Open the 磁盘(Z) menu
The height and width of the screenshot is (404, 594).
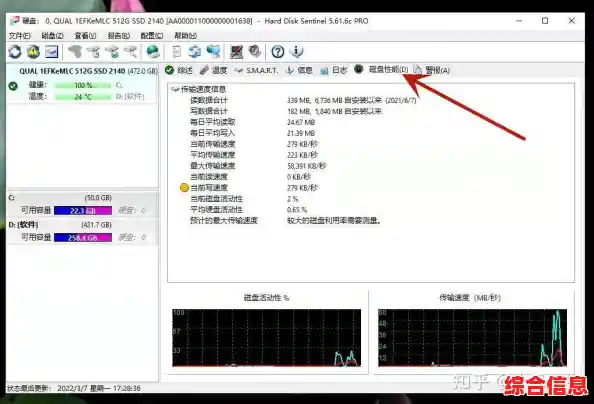(52, 36)
